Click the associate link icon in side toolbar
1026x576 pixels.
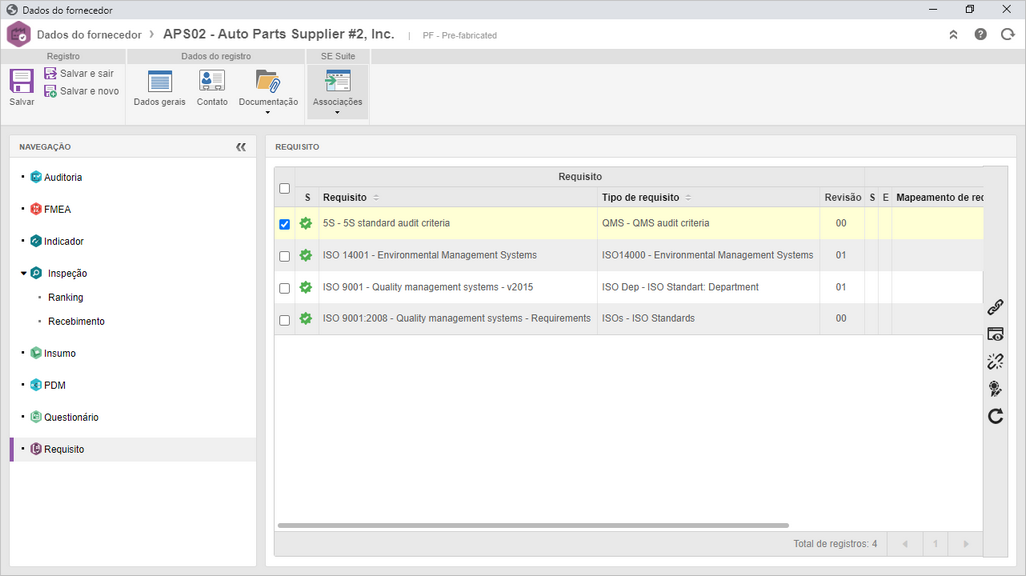995,307
